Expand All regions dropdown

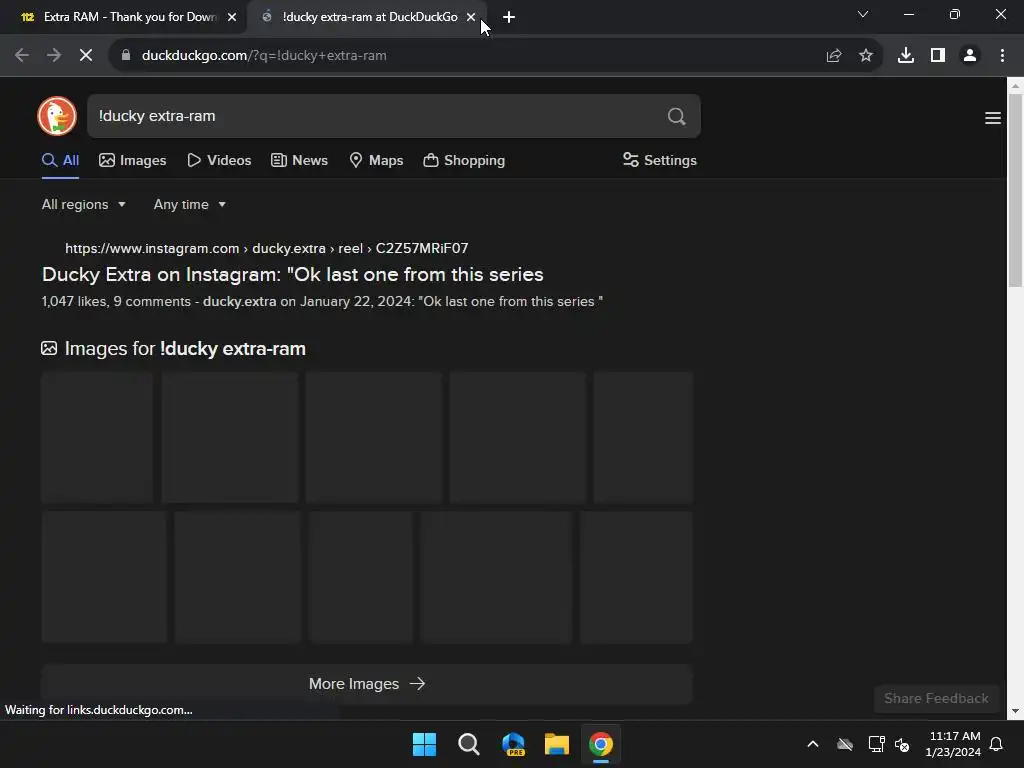point(84,204)
